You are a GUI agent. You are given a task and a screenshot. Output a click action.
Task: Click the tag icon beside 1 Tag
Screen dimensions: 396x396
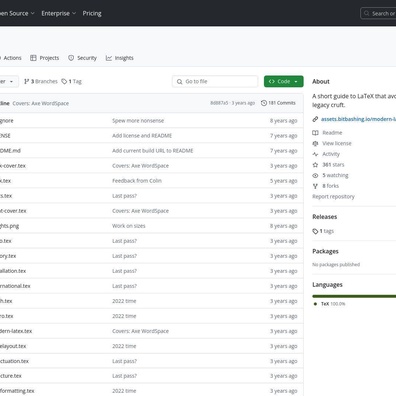click(x=64, y=81)
